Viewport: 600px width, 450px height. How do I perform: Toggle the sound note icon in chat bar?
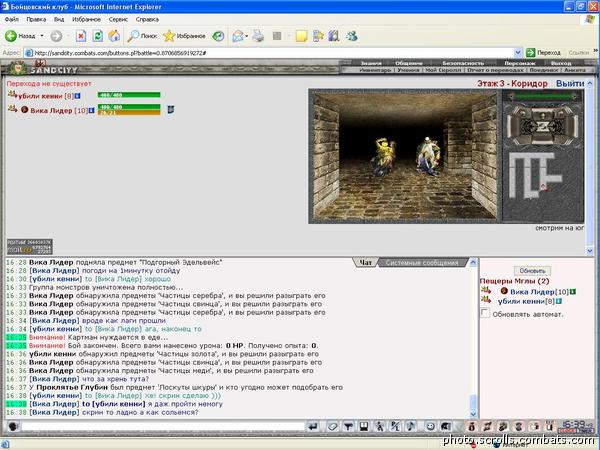(411, 426)
